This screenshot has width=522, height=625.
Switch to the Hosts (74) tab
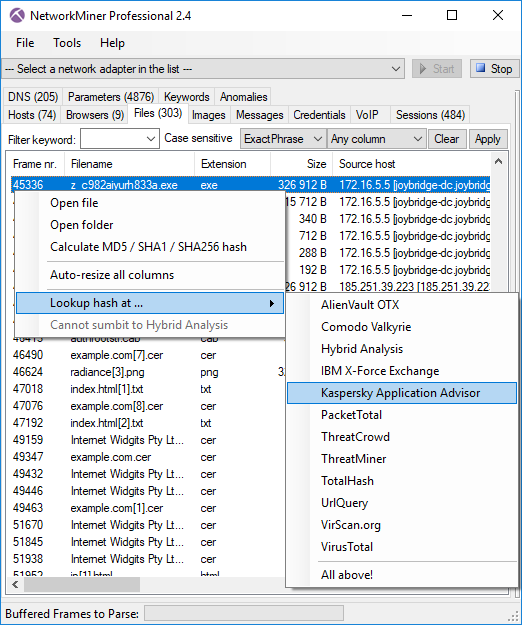click(32, 115)
